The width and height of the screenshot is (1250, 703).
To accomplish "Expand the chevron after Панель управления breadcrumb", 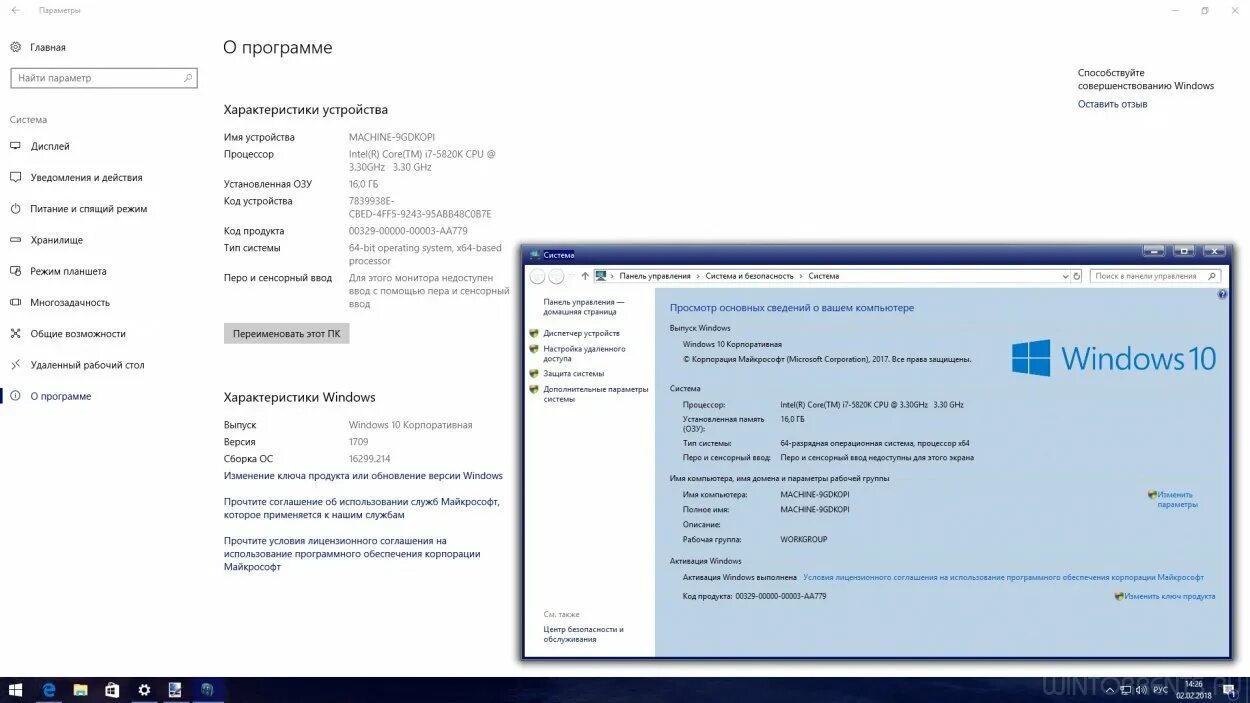I will tap(698, 276).
